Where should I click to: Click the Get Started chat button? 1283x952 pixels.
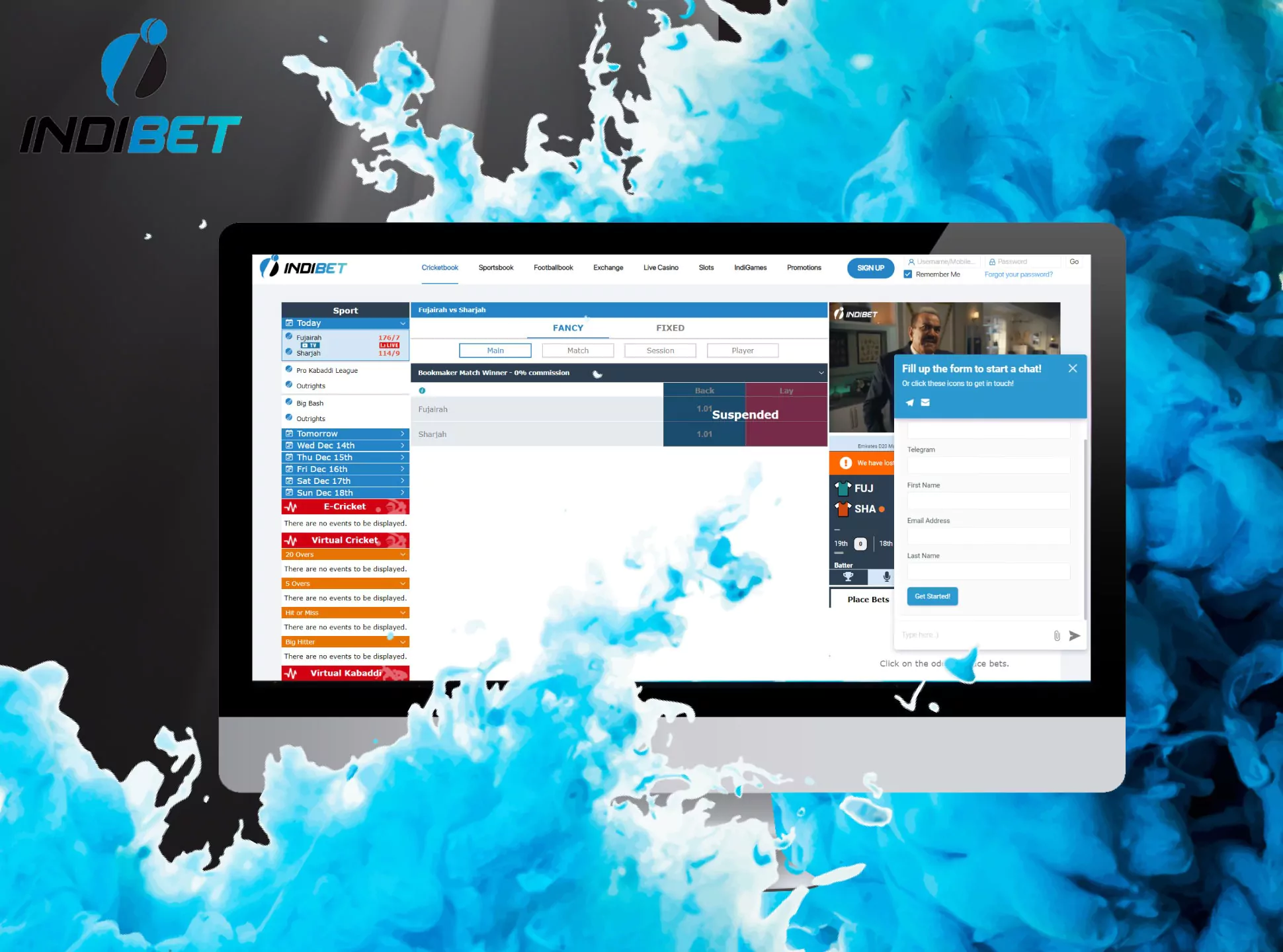(932, 596)
